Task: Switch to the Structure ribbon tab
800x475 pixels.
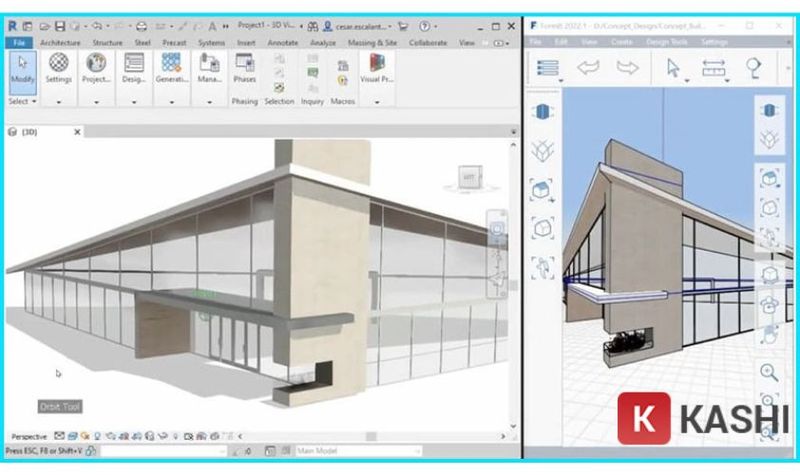Action: click(x=107, y=43)
